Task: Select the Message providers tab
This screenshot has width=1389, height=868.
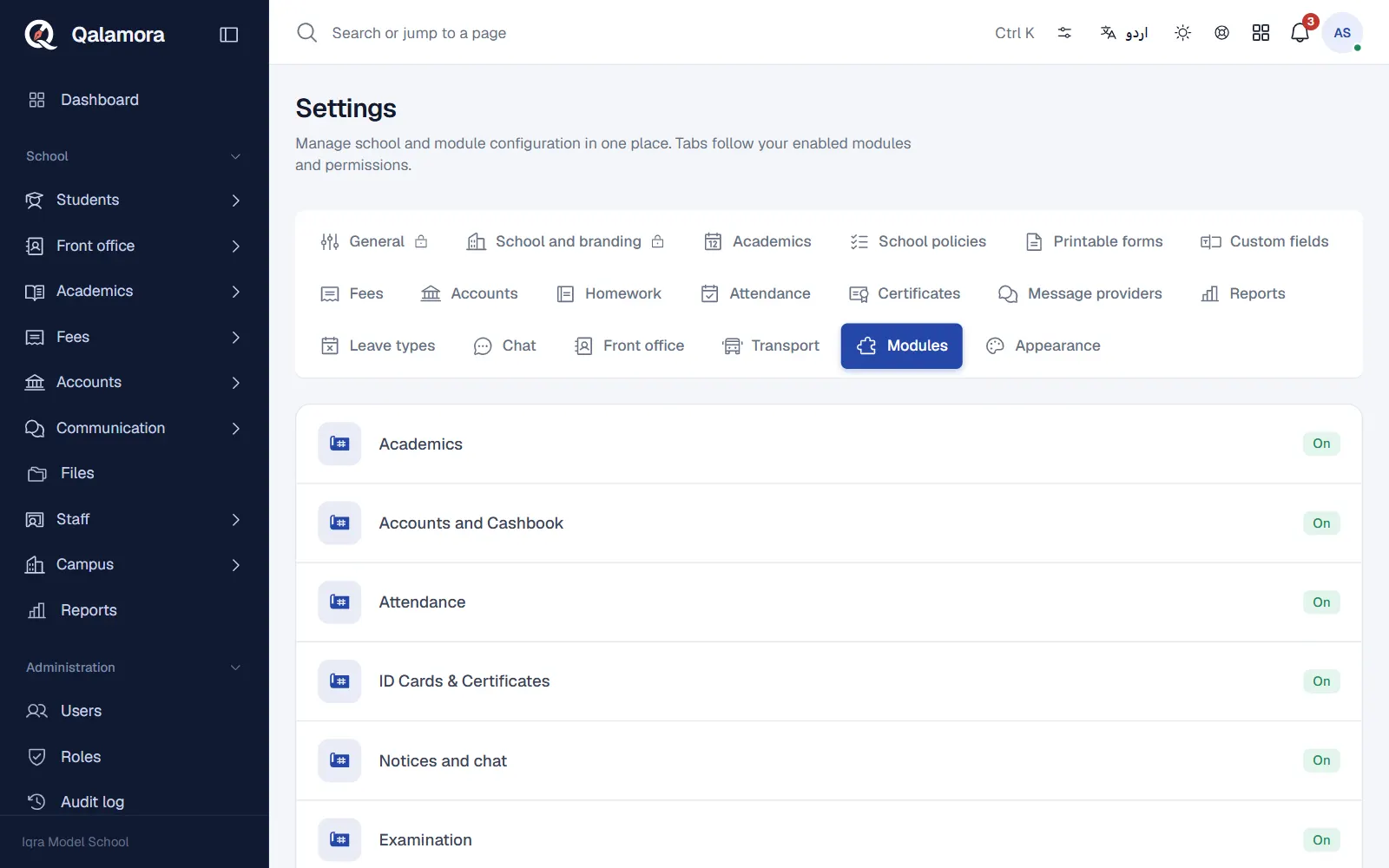Action: (1080, 293)
